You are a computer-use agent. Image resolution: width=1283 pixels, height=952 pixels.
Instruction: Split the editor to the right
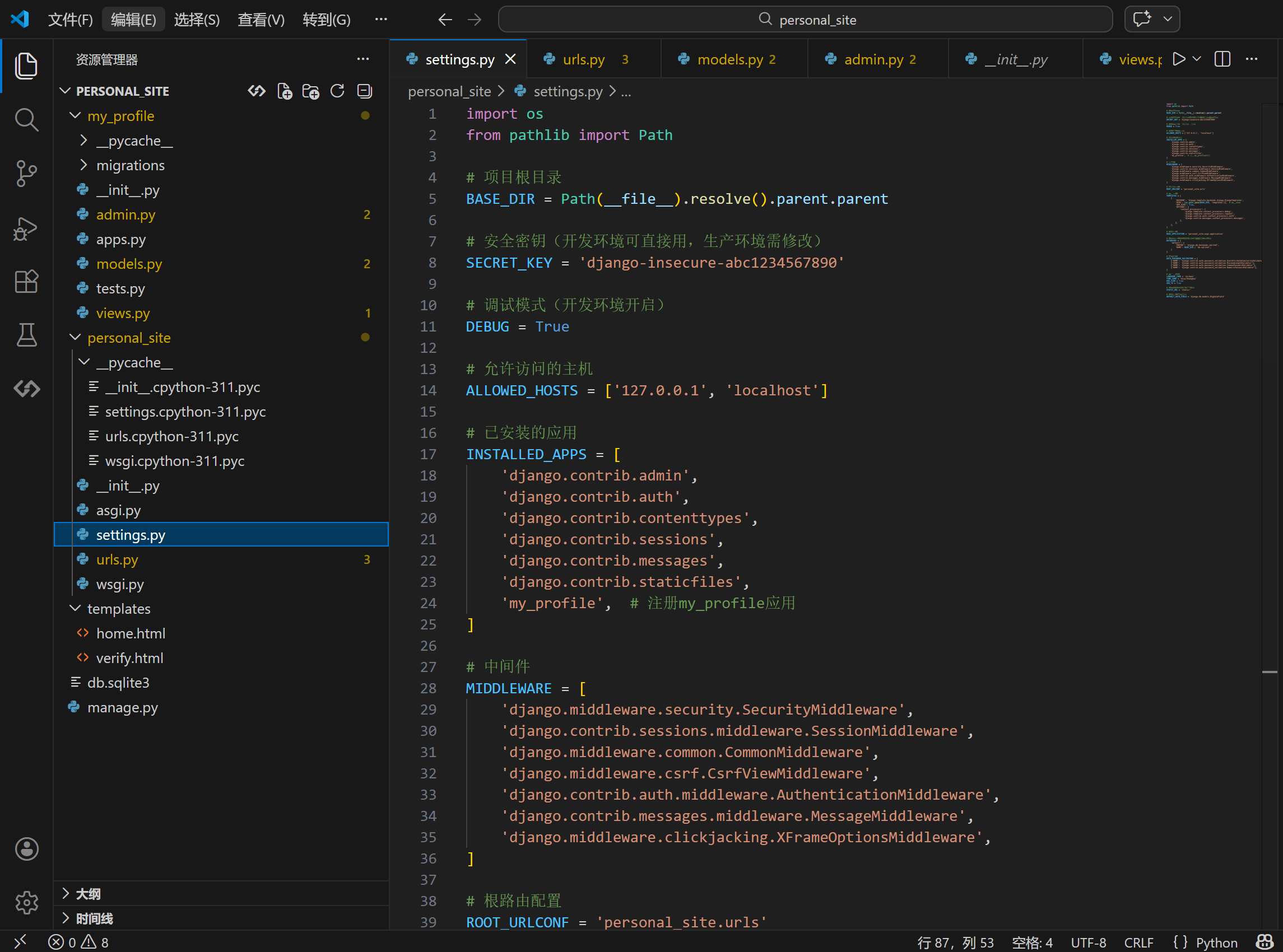point(1222,59)
